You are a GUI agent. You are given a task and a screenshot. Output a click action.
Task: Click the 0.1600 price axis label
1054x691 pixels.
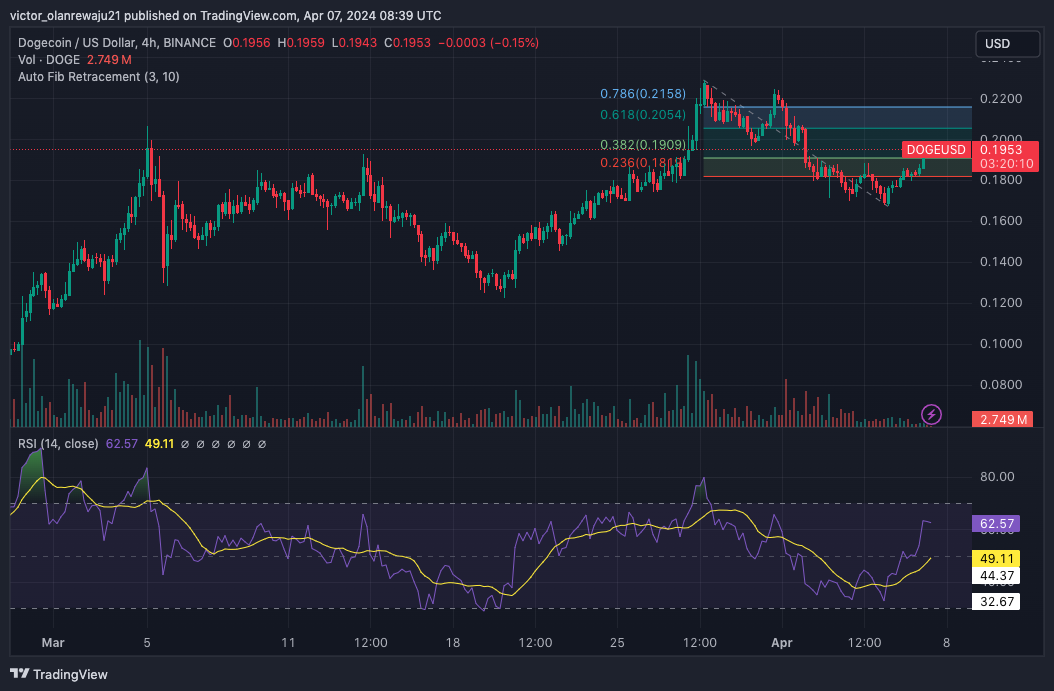coord(1001,221)
